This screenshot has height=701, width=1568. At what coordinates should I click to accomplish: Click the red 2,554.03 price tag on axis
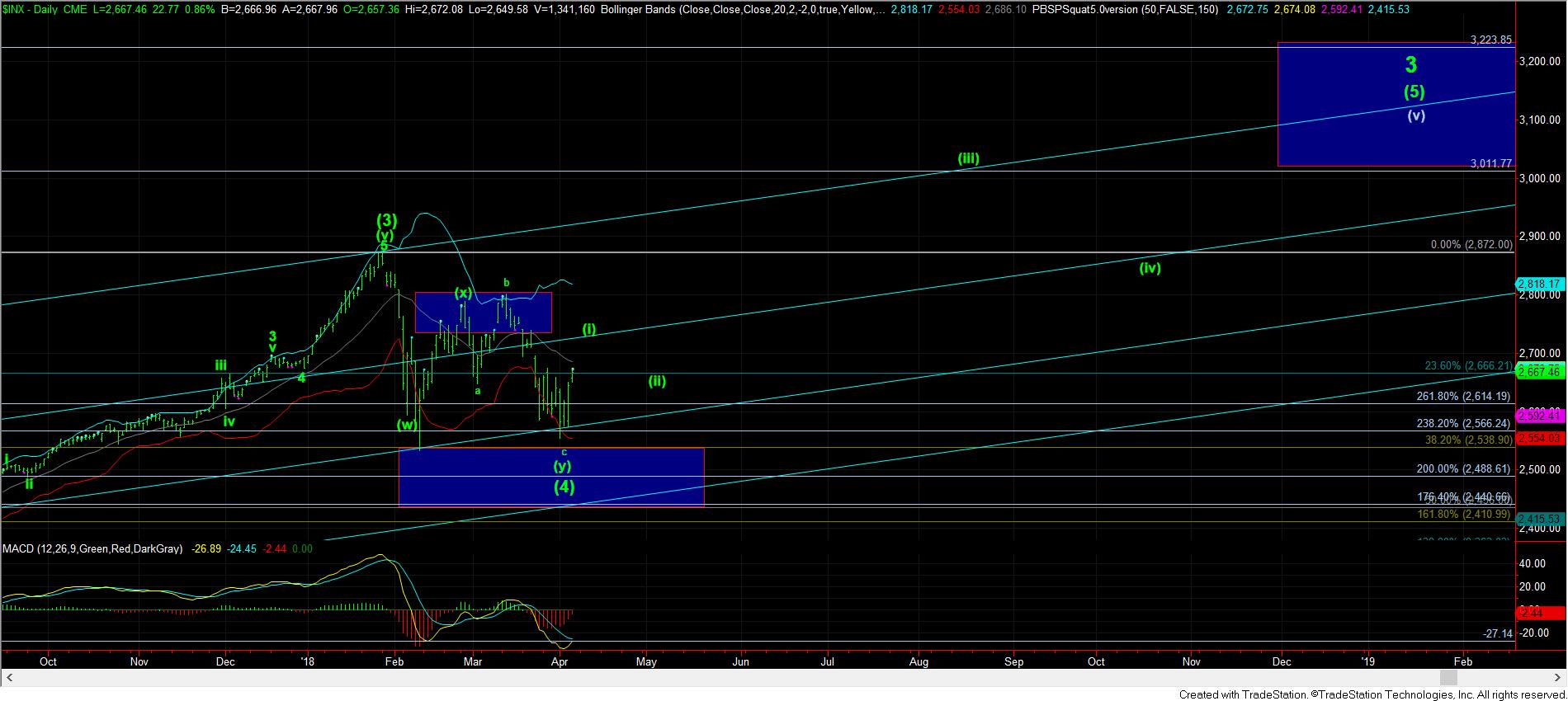(x=1542, y=439)
